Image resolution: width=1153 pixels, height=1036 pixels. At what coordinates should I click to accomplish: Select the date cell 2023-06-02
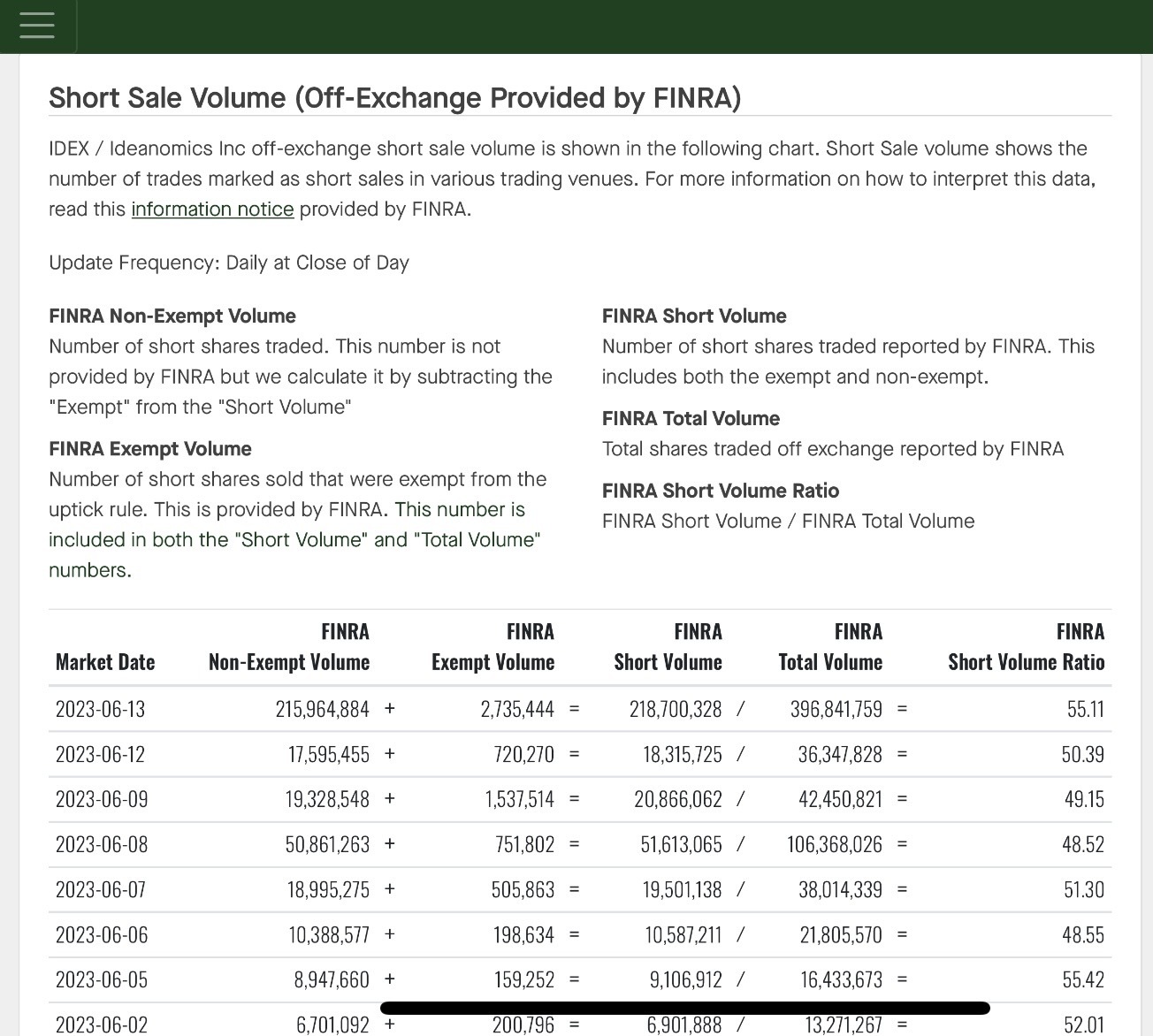[102, 1025]
